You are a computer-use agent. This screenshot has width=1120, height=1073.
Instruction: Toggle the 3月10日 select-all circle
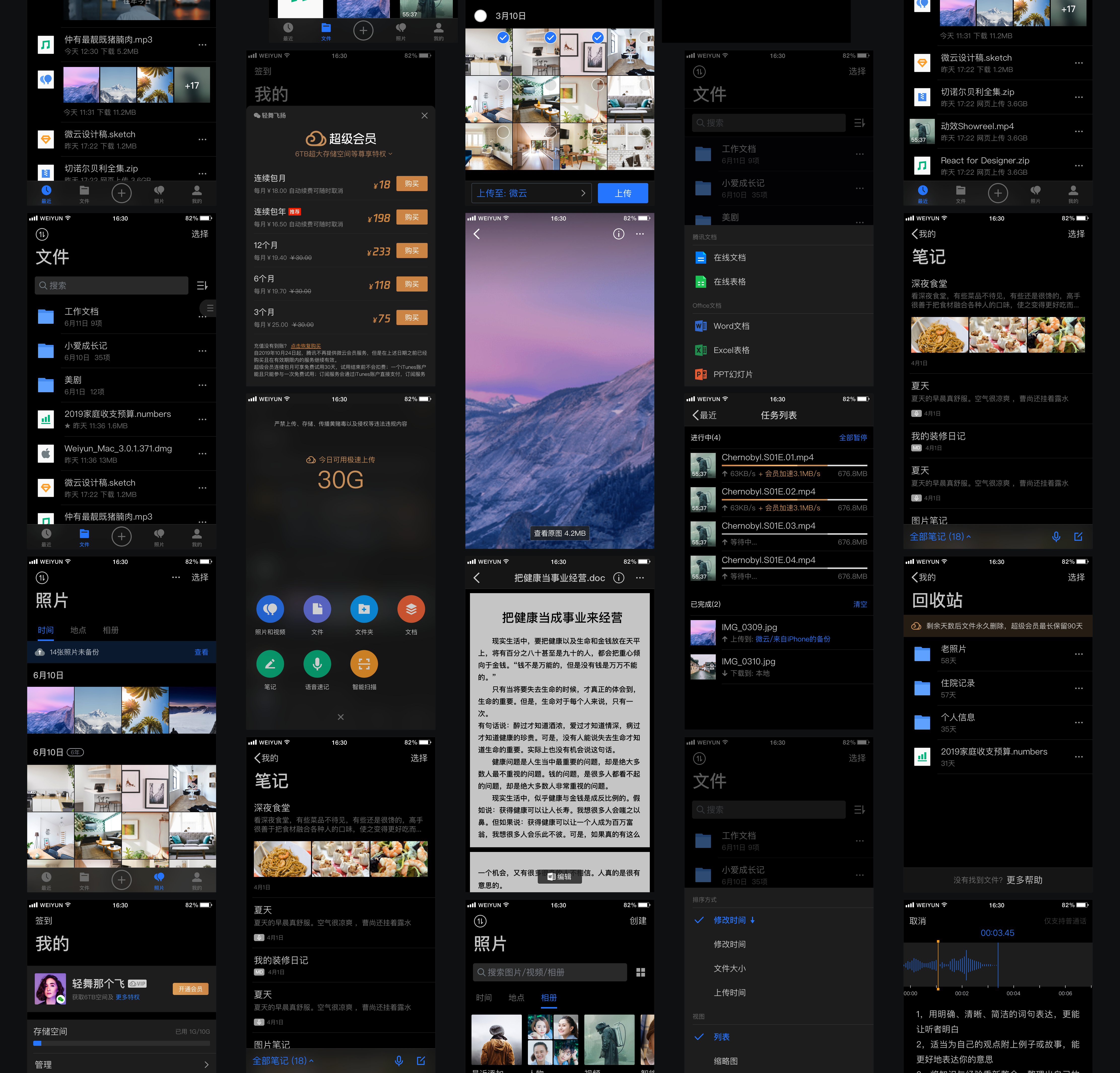(481, 16)
